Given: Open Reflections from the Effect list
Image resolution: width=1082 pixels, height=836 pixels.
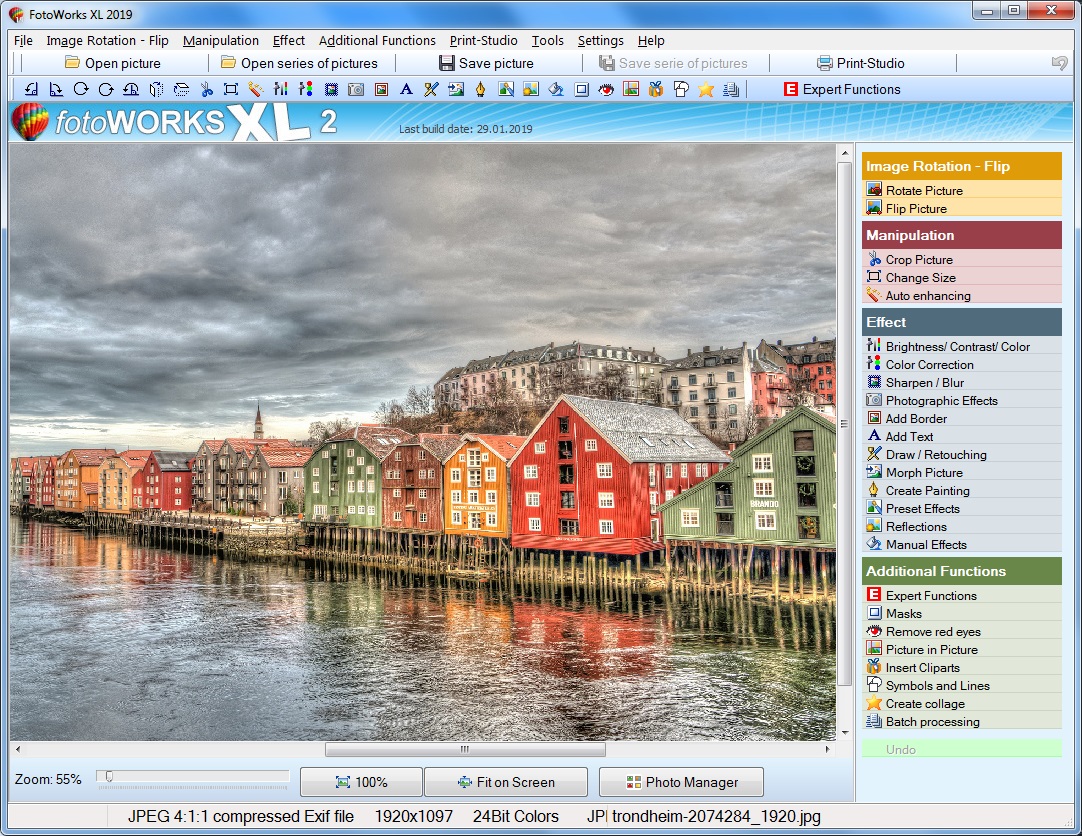Looking at the screenshot, I should [916, 526].
